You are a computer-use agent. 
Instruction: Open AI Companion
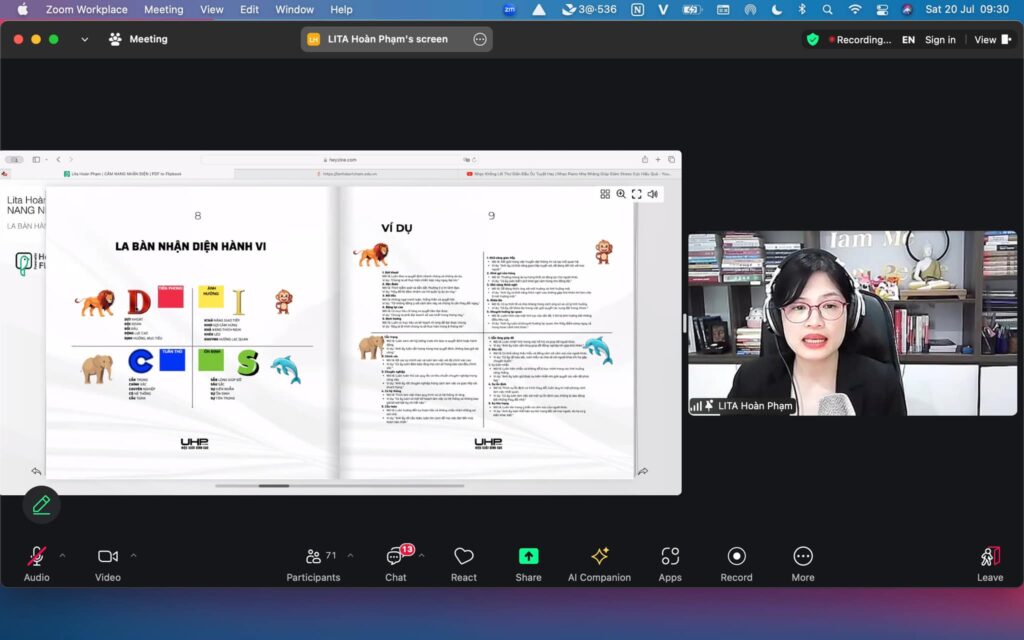pyautogui.click(x=599, y=557)
